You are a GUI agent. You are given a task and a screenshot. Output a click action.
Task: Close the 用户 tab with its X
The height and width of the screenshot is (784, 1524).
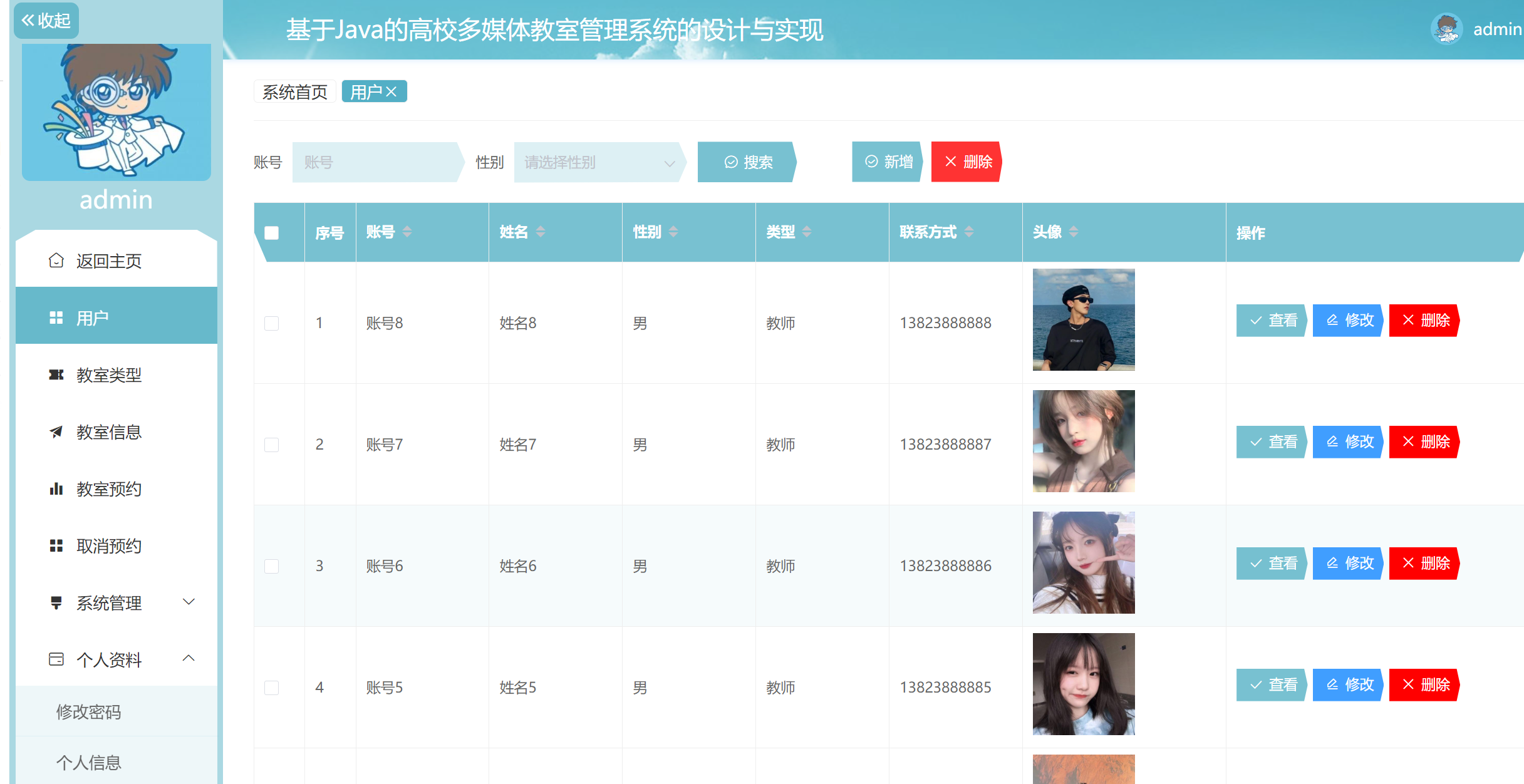(391, 92)
